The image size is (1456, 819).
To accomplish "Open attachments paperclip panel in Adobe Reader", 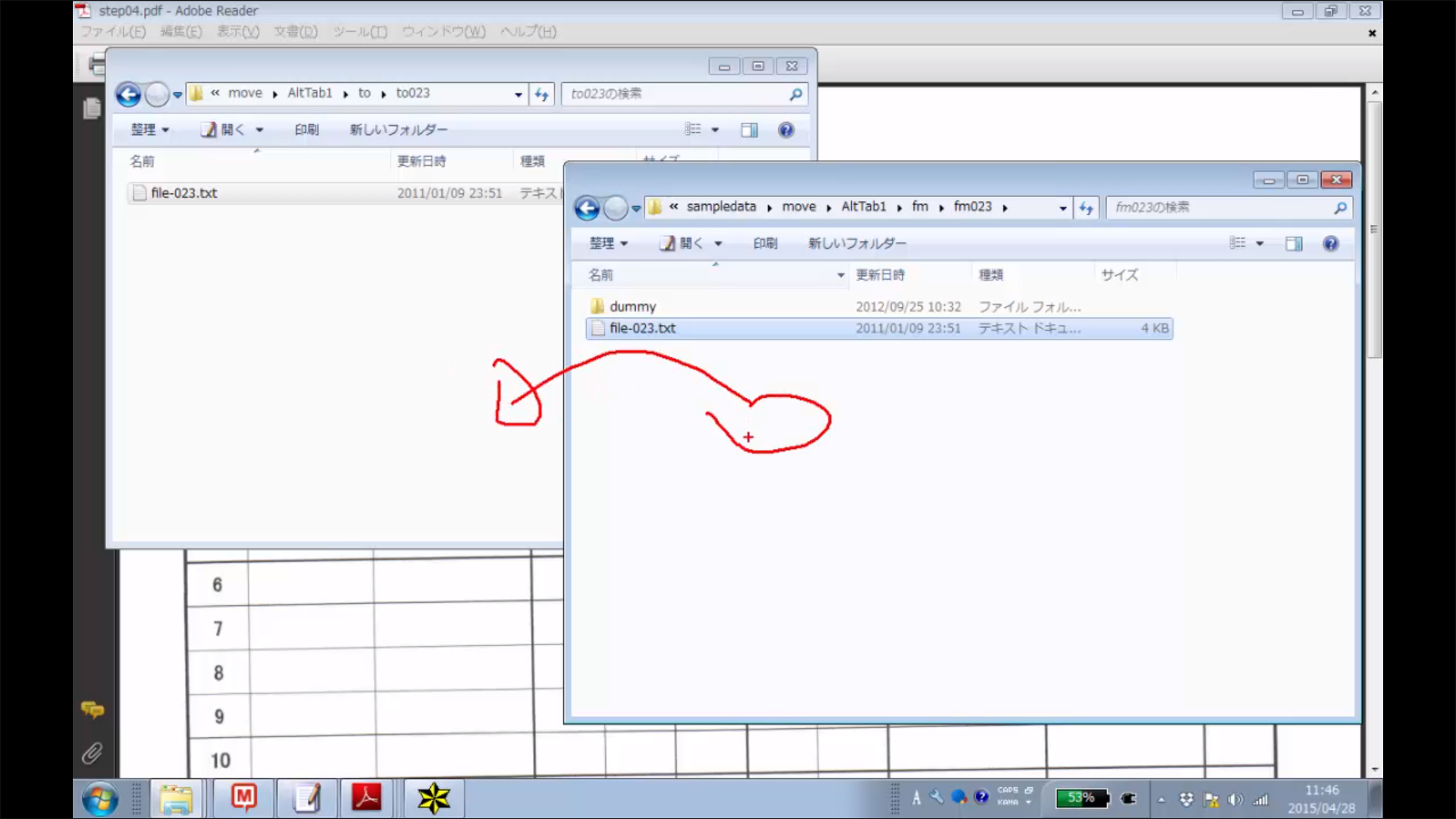I will (92, 753).
